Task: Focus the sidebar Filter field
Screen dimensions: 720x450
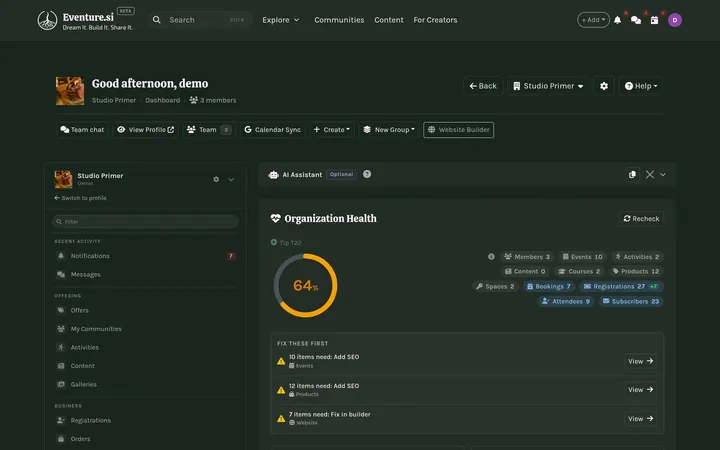Action: [146, 221]
